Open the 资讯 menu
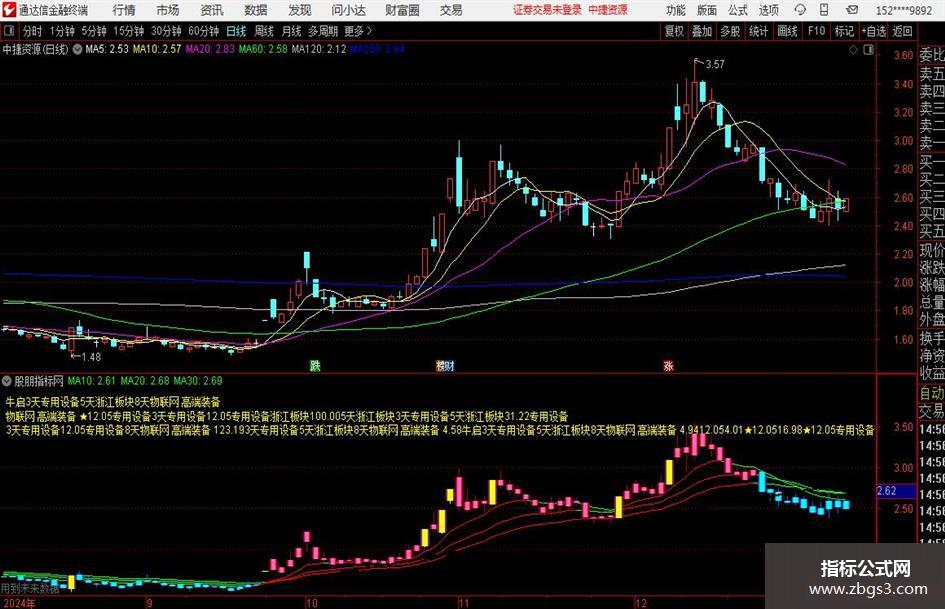945x609 pixels. tap(212, 10)
